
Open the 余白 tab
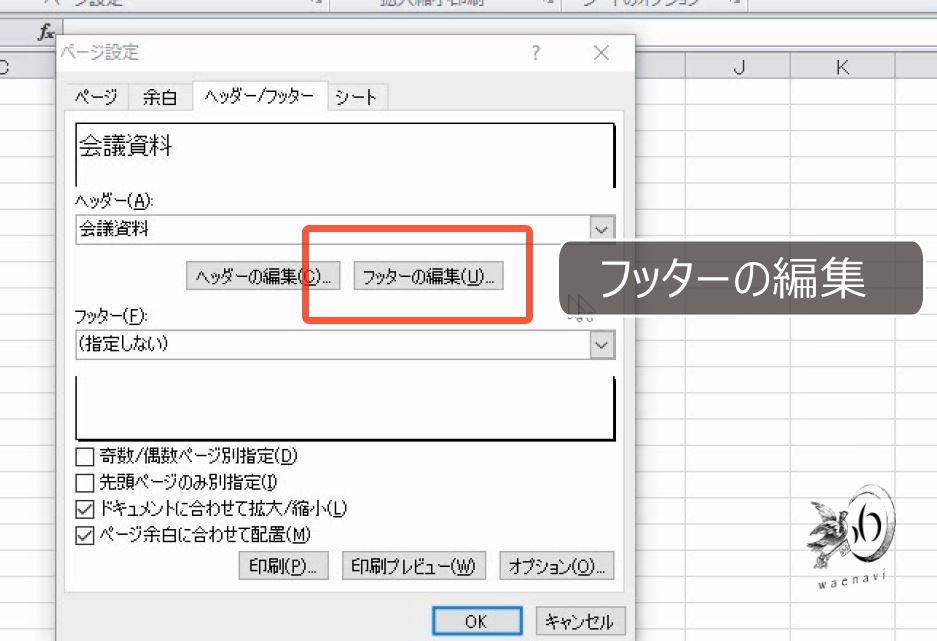tap(161, 97)
